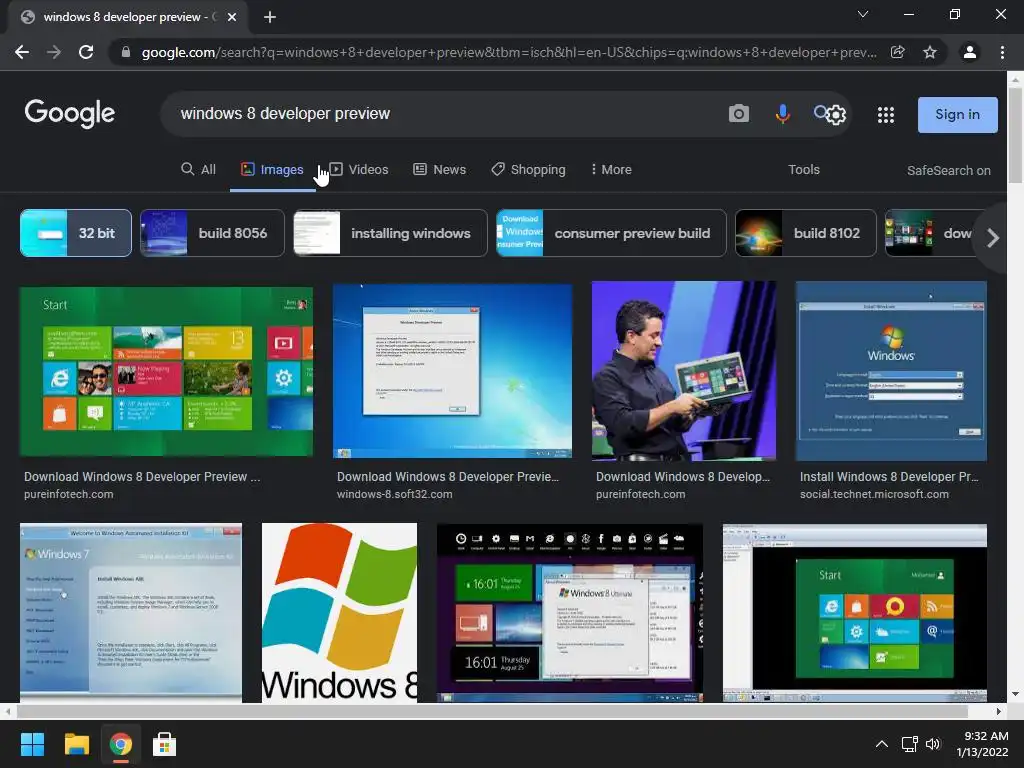Open the windows-8.soft32.com source link
1024x768 pixels.
click(x=394, y=494)
